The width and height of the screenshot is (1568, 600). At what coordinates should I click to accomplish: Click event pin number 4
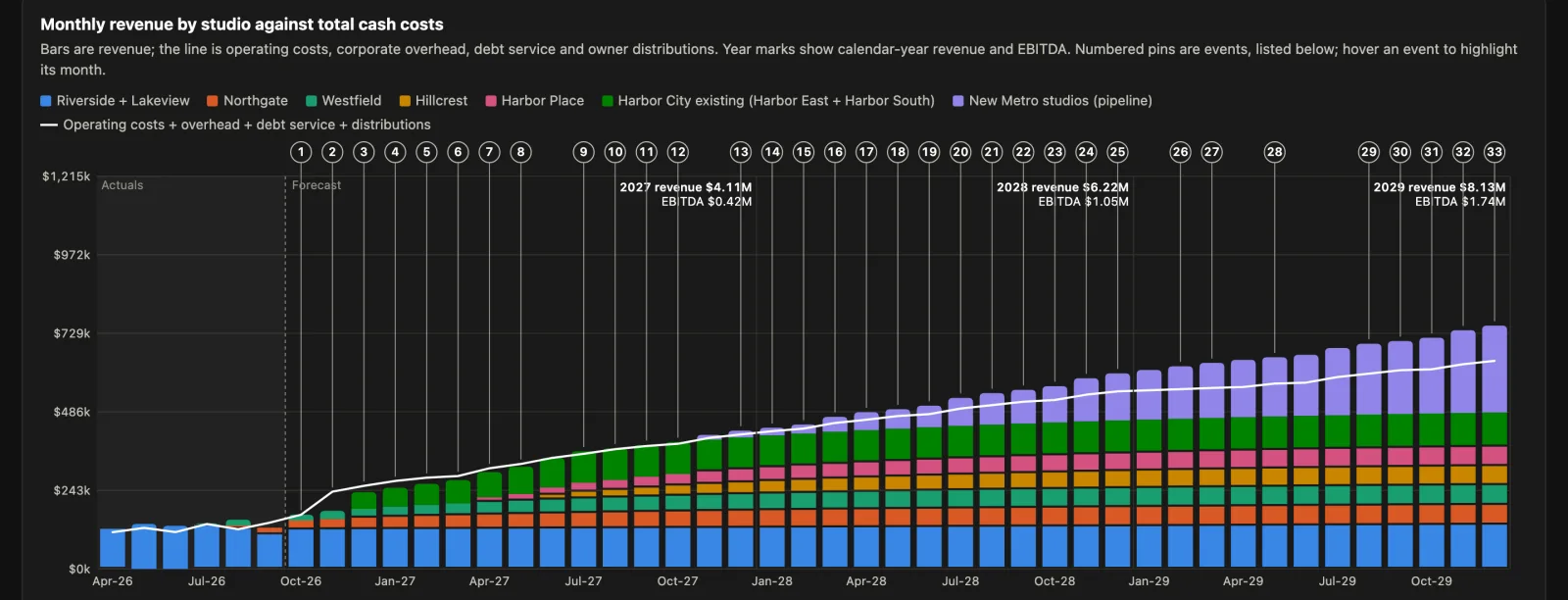click(x=395, y=152)
